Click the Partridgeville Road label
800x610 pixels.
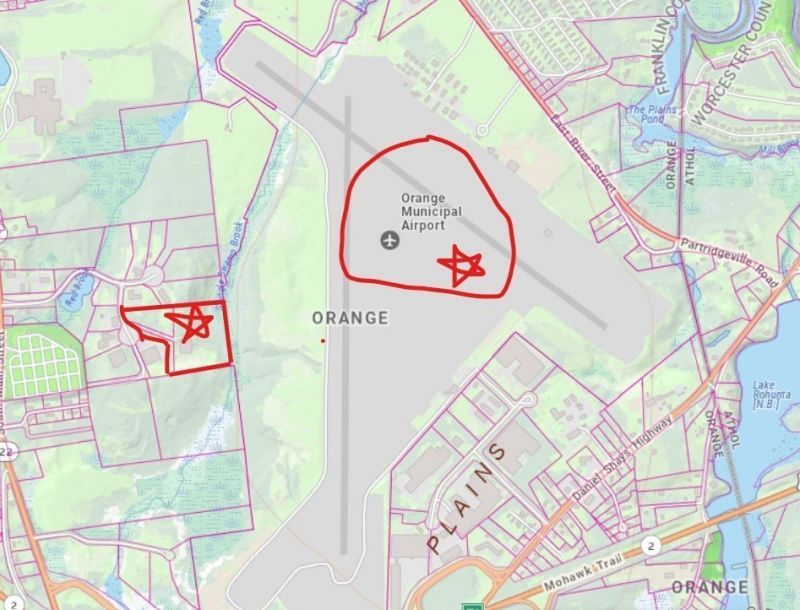tap(730, 262)
